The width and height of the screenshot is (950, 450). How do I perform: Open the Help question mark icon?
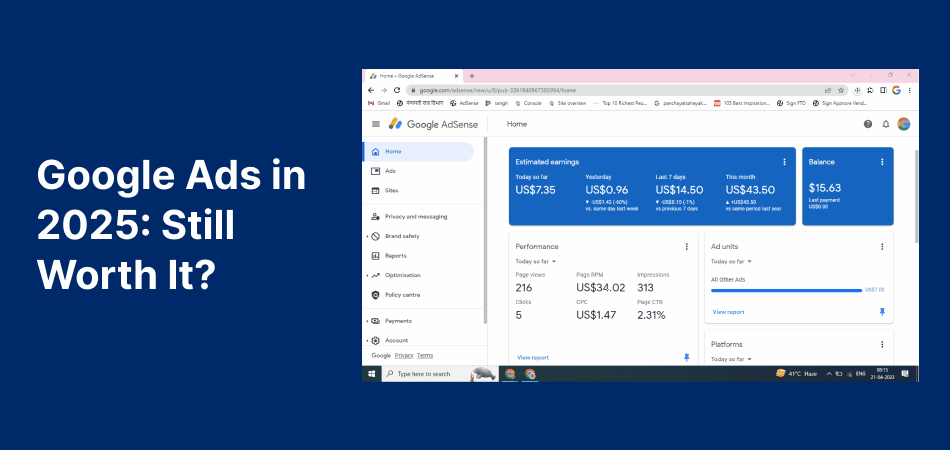tap(868, 124)
